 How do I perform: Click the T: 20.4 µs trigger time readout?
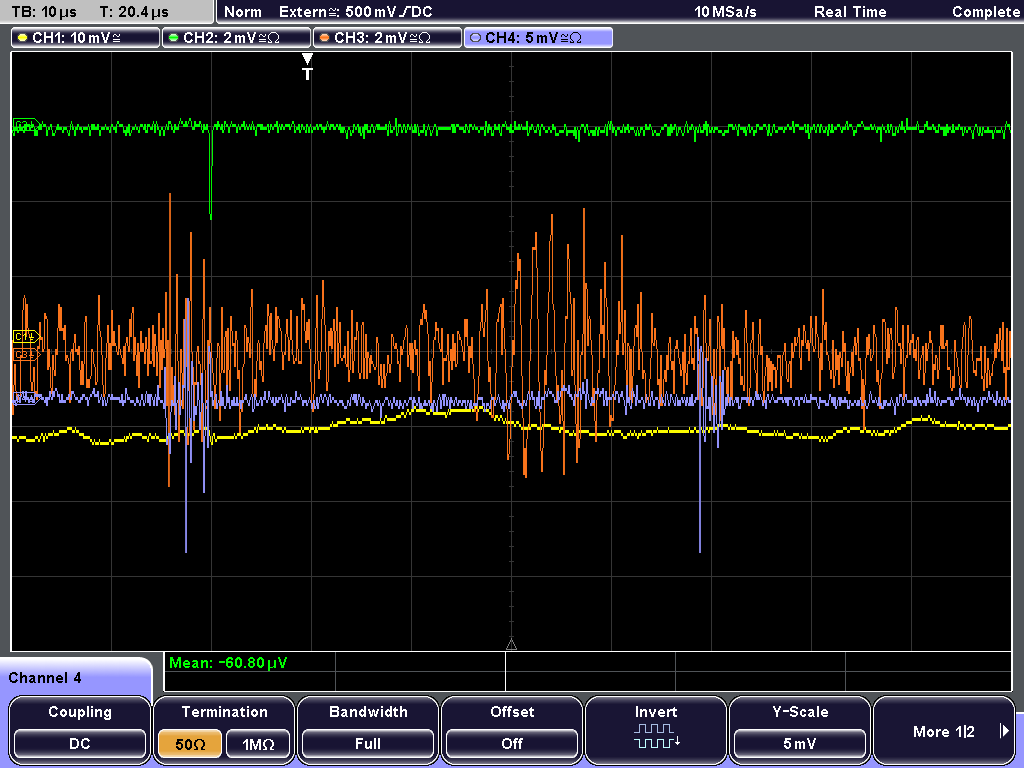(134, 12)
